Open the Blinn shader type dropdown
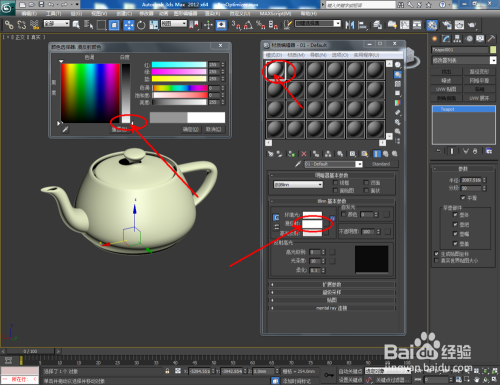The height and width of the screenshot is (385, 500). (x=298, y=184)
